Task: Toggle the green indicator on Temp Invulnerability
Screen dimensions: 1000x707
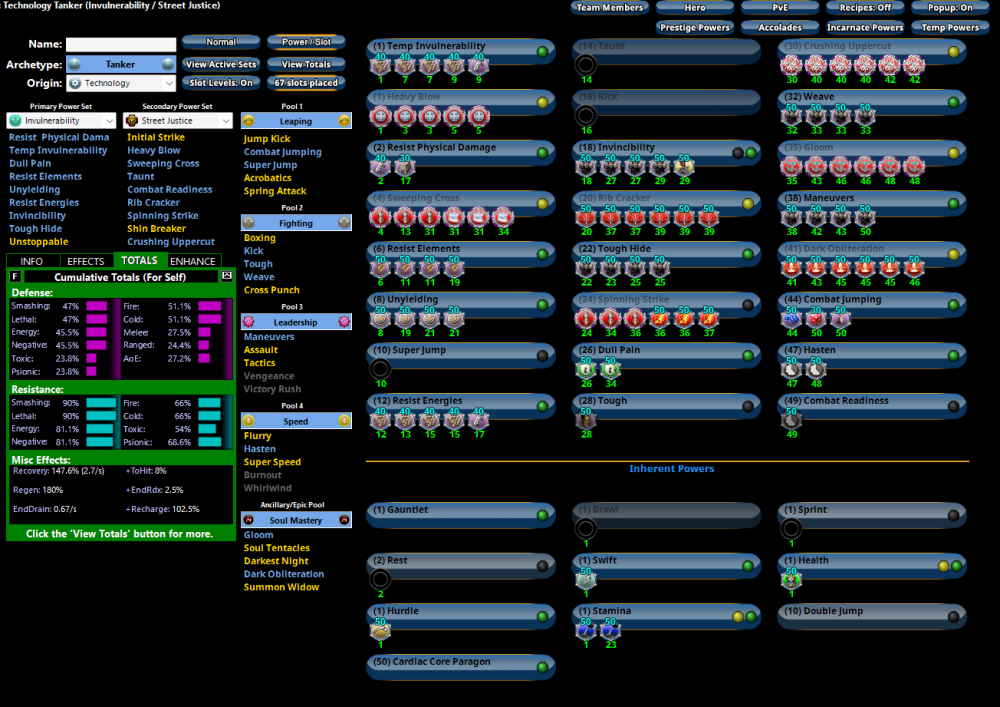Action: (x=542, y=51)
